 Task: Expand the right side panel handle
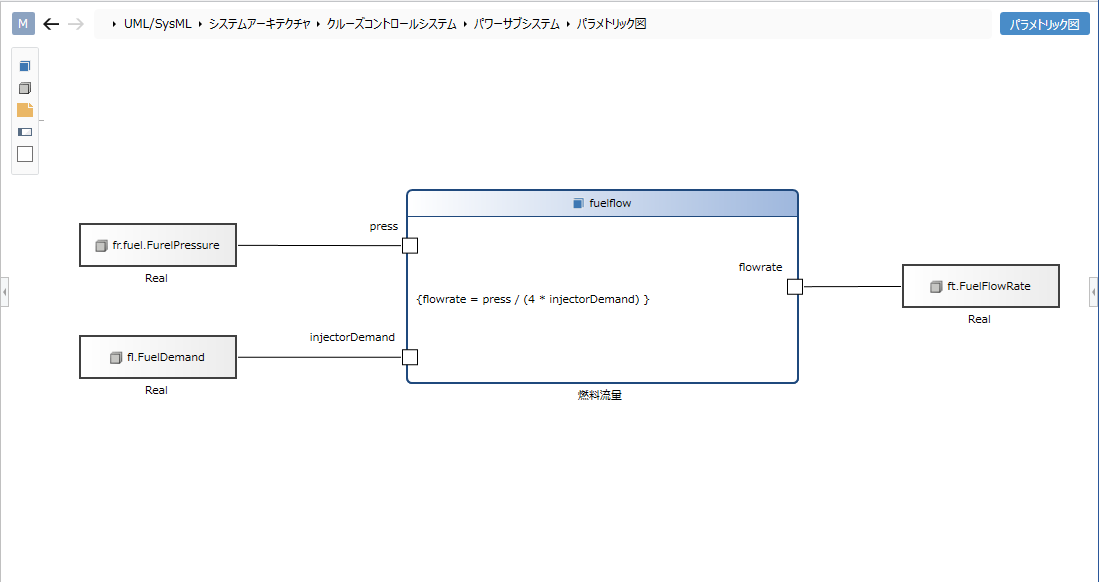tap(1093, 292)
